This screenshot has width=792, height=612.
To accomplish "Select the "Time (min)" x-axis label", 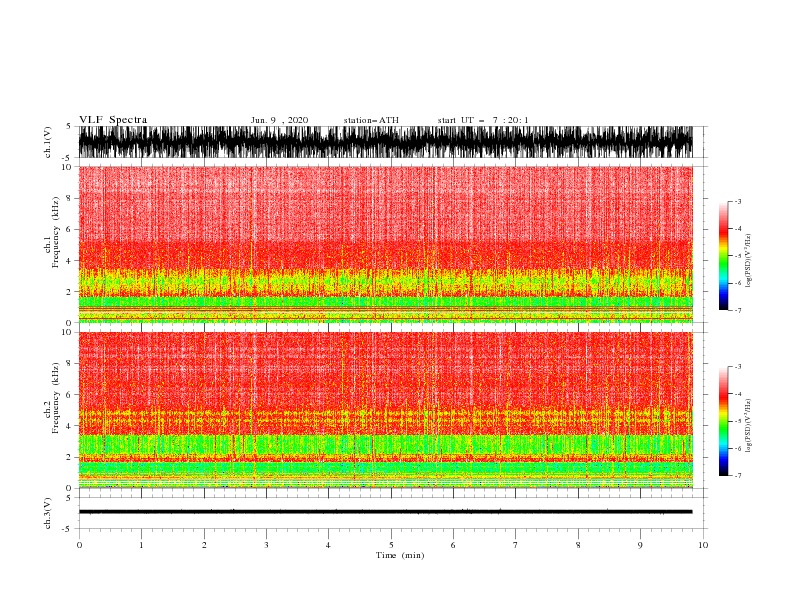I will point(400,555).
